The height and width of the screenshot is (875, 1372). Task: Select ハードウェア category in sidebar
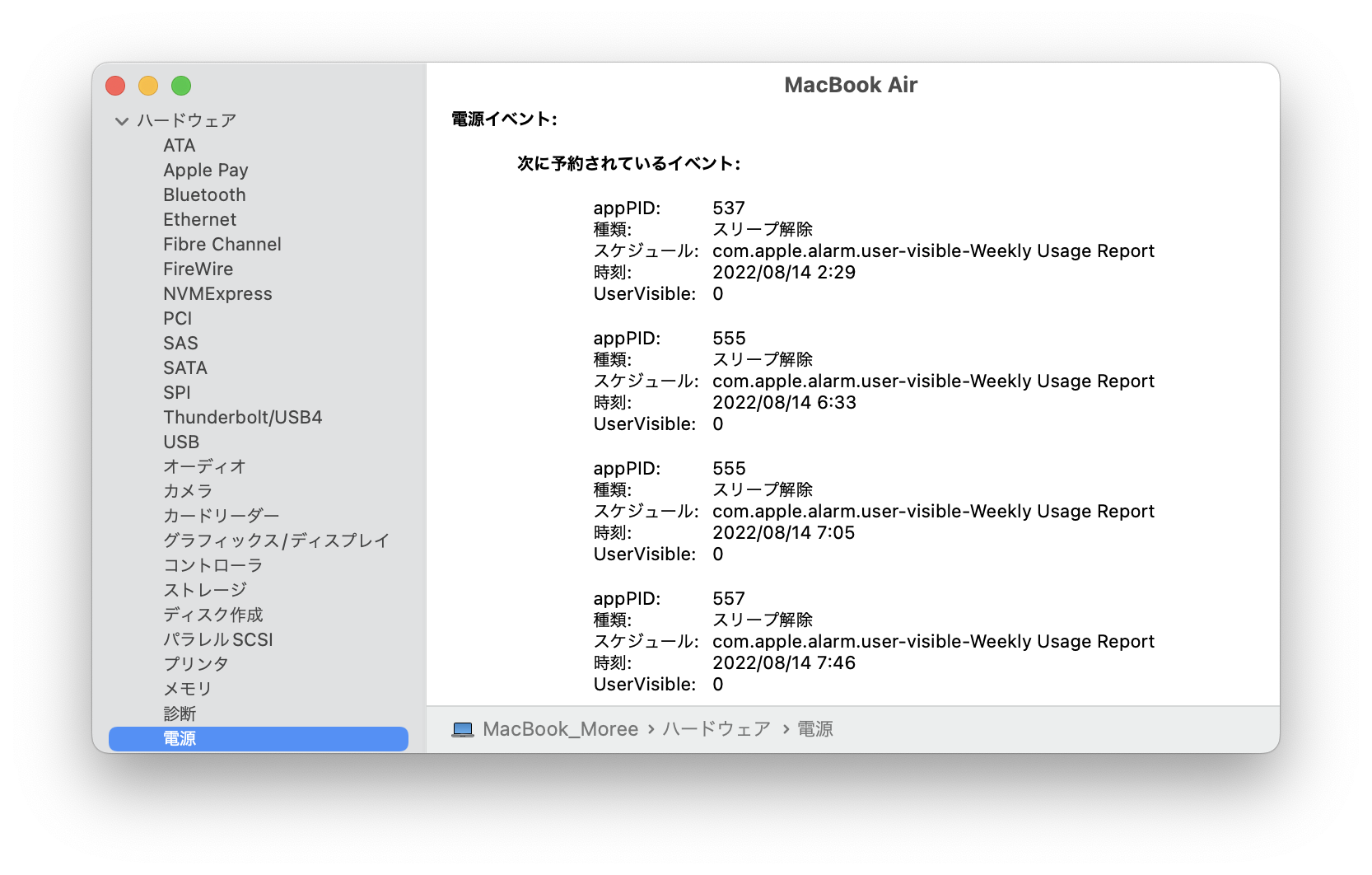tap(187, 121)
